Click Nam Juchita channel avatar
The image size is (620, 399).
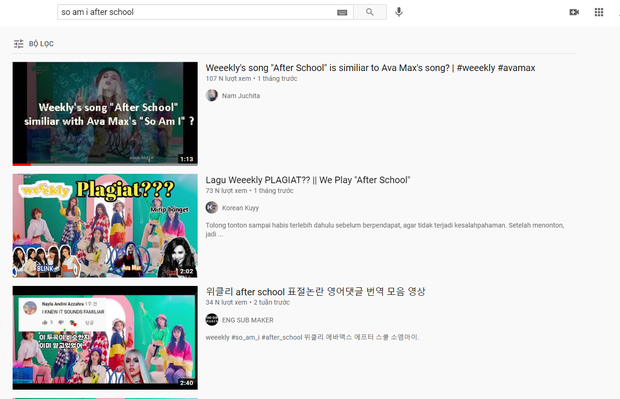click(x=212, y=95)
